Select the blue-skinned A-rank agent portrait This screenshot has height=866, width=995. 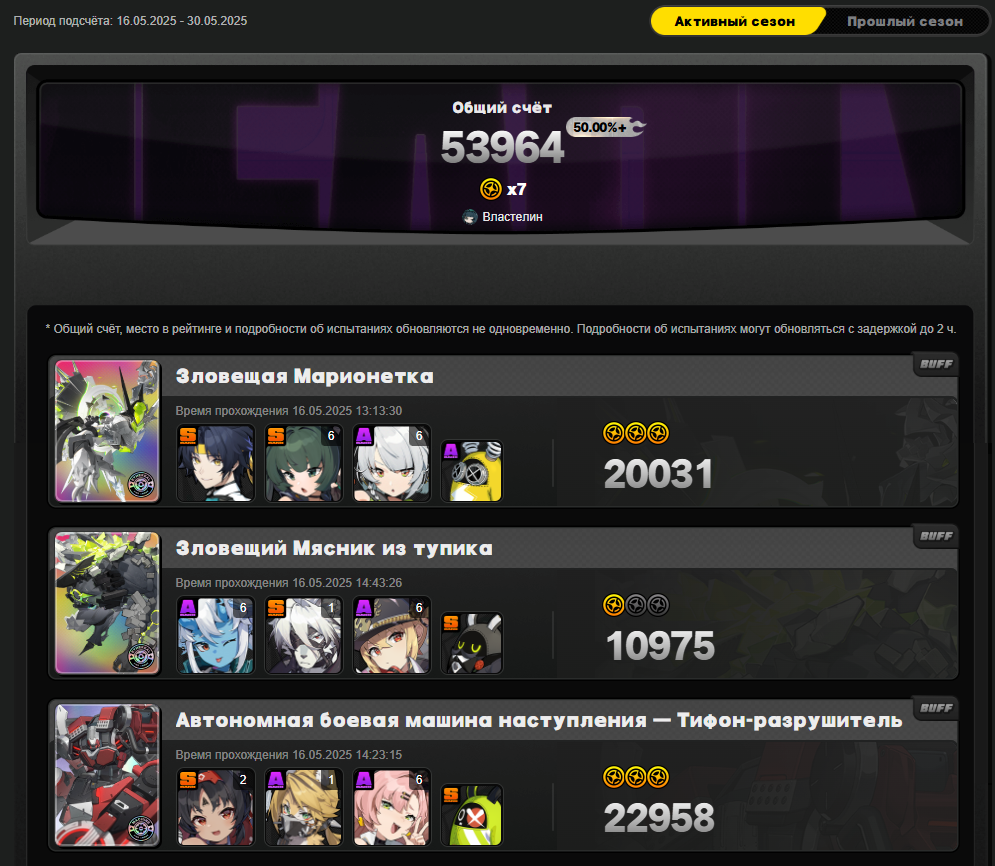click(x=216, y=635)
